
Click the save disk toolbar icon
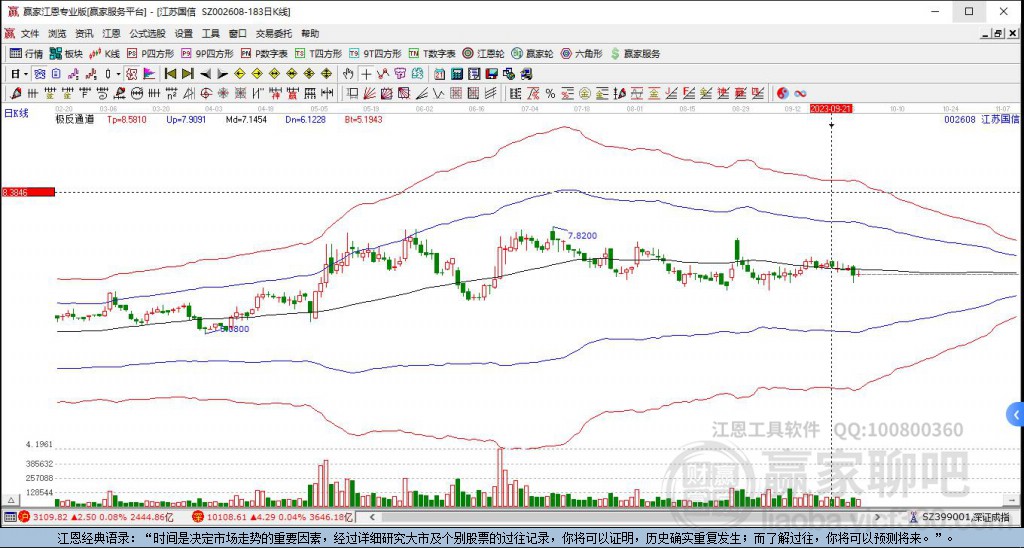point(492,74)
